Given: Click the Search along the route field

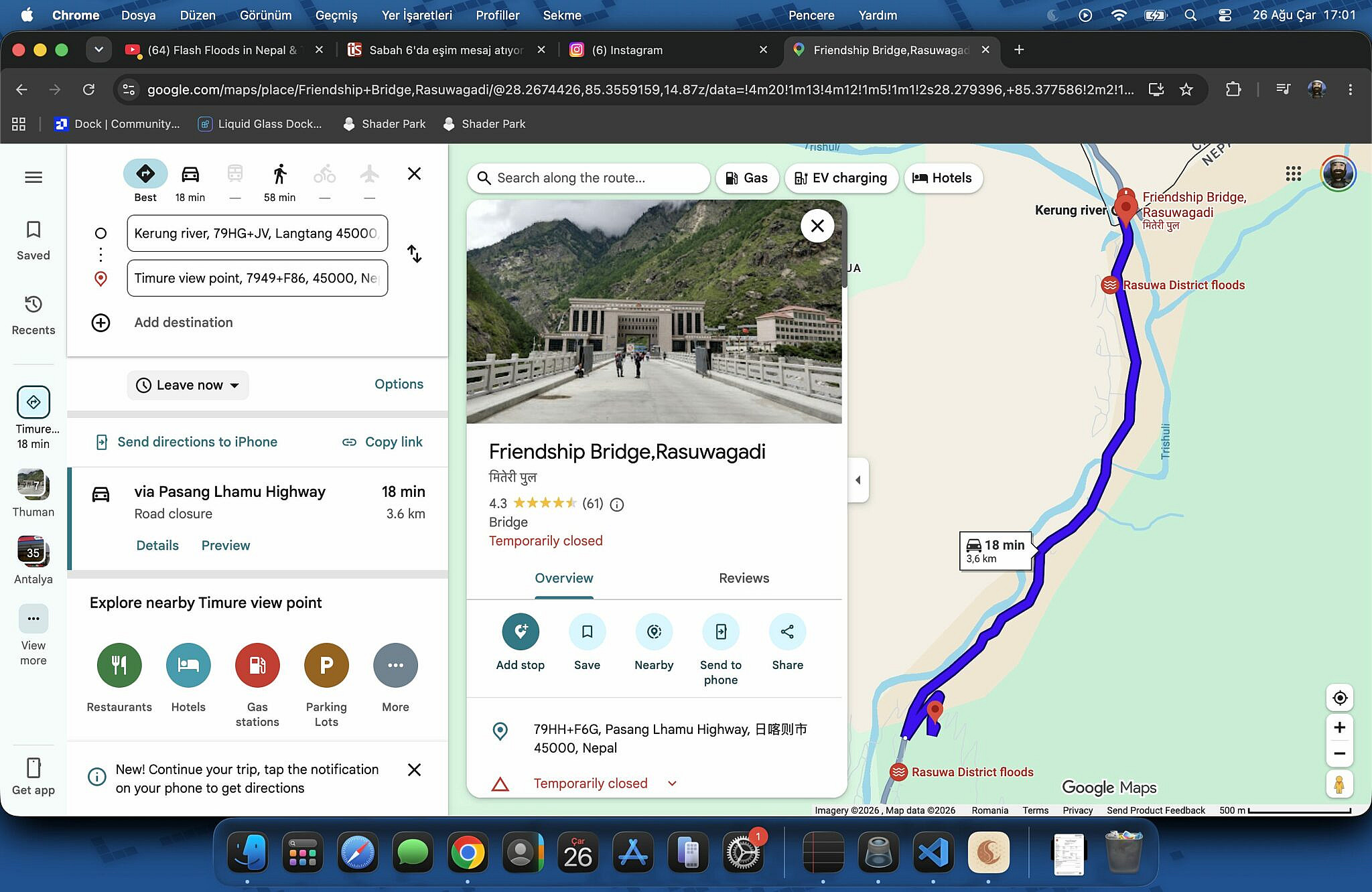Looking at the screenshot, I should click(x=588, y=178).
